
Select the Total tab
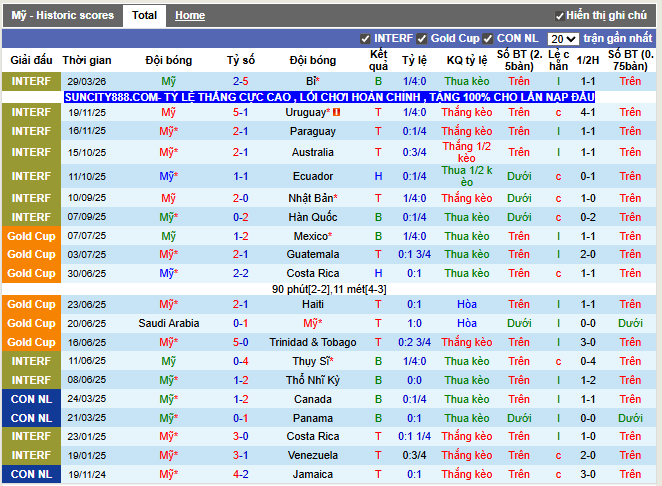click(144, 15)
